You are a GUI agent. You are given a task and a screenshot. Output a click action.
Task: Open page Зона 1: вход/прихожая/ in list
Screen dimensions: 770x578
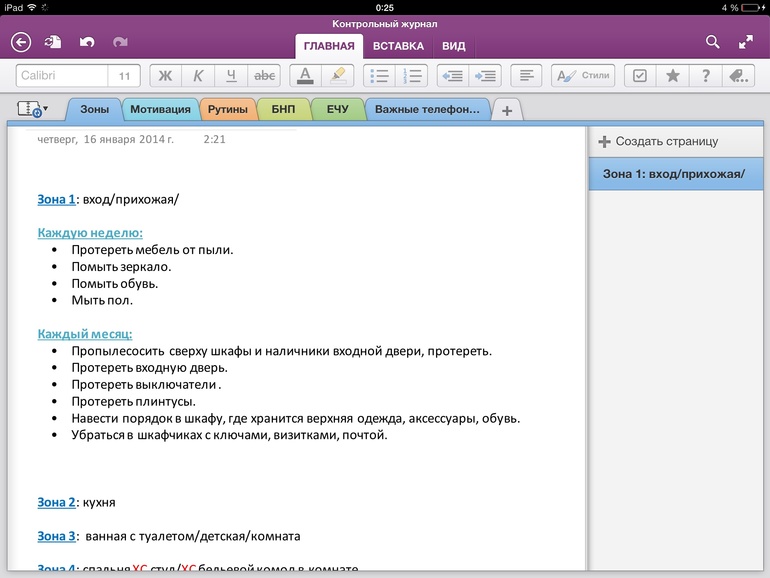tap(676, 174)
